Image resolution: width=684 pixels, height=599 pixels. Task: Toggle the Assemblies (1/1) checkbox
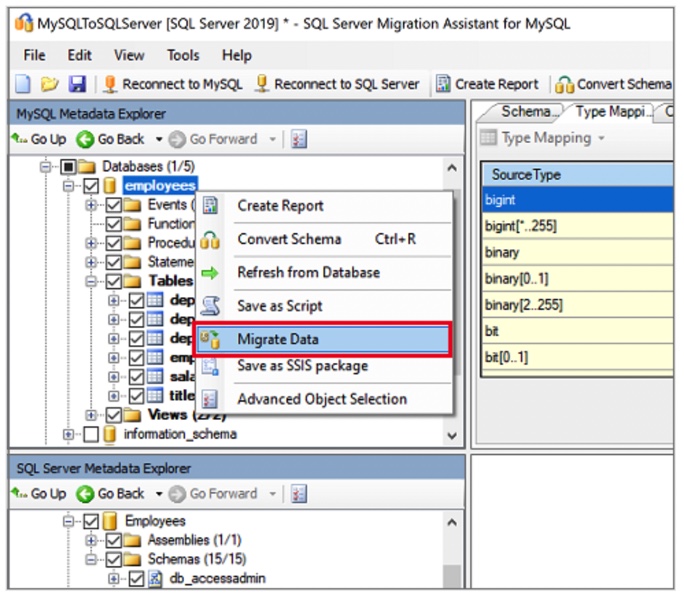click(113, 541)
